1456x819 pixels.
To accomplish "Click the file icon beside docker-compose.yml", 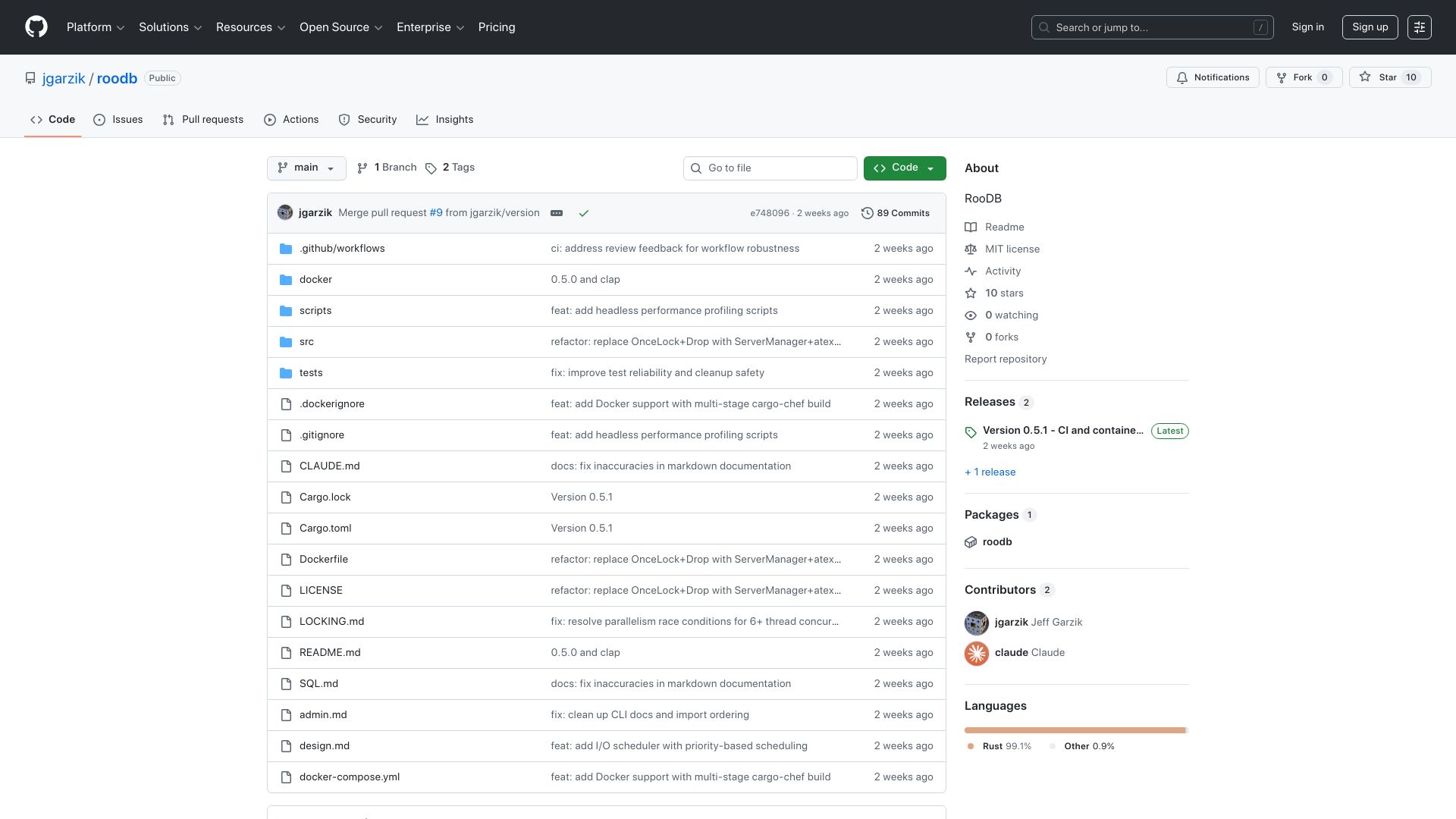I will 286,777.
